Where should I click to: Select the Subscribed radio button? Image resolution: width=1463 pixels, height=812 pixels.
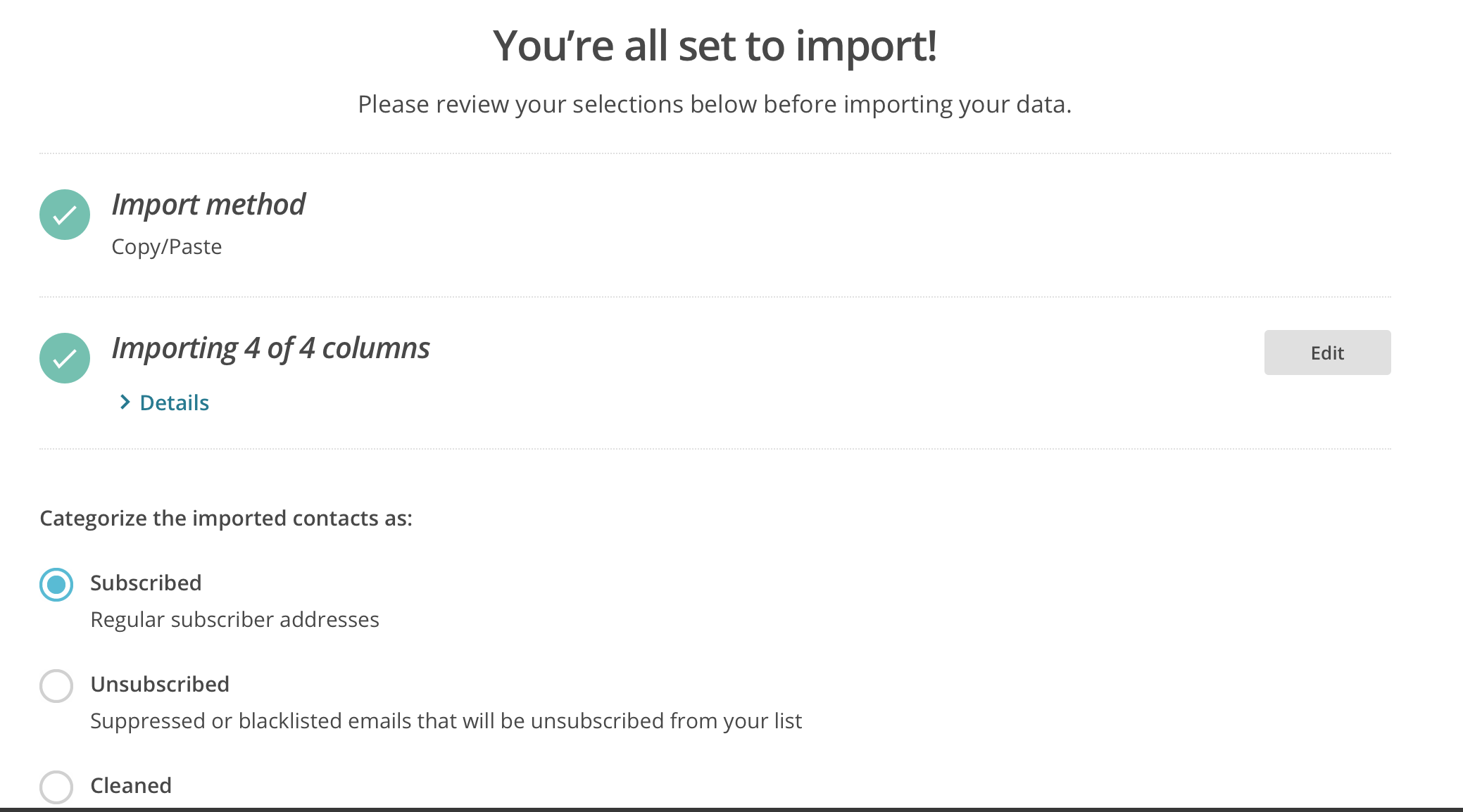point(56,585)
